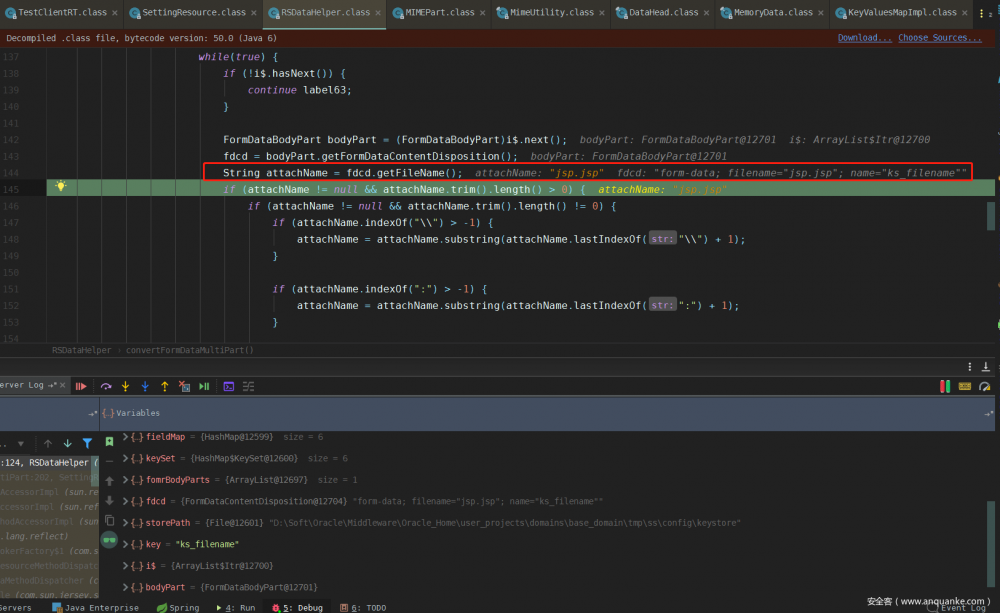Expand the fieldMap variable node
The image size is (1000, 613).
pos(125,437)
